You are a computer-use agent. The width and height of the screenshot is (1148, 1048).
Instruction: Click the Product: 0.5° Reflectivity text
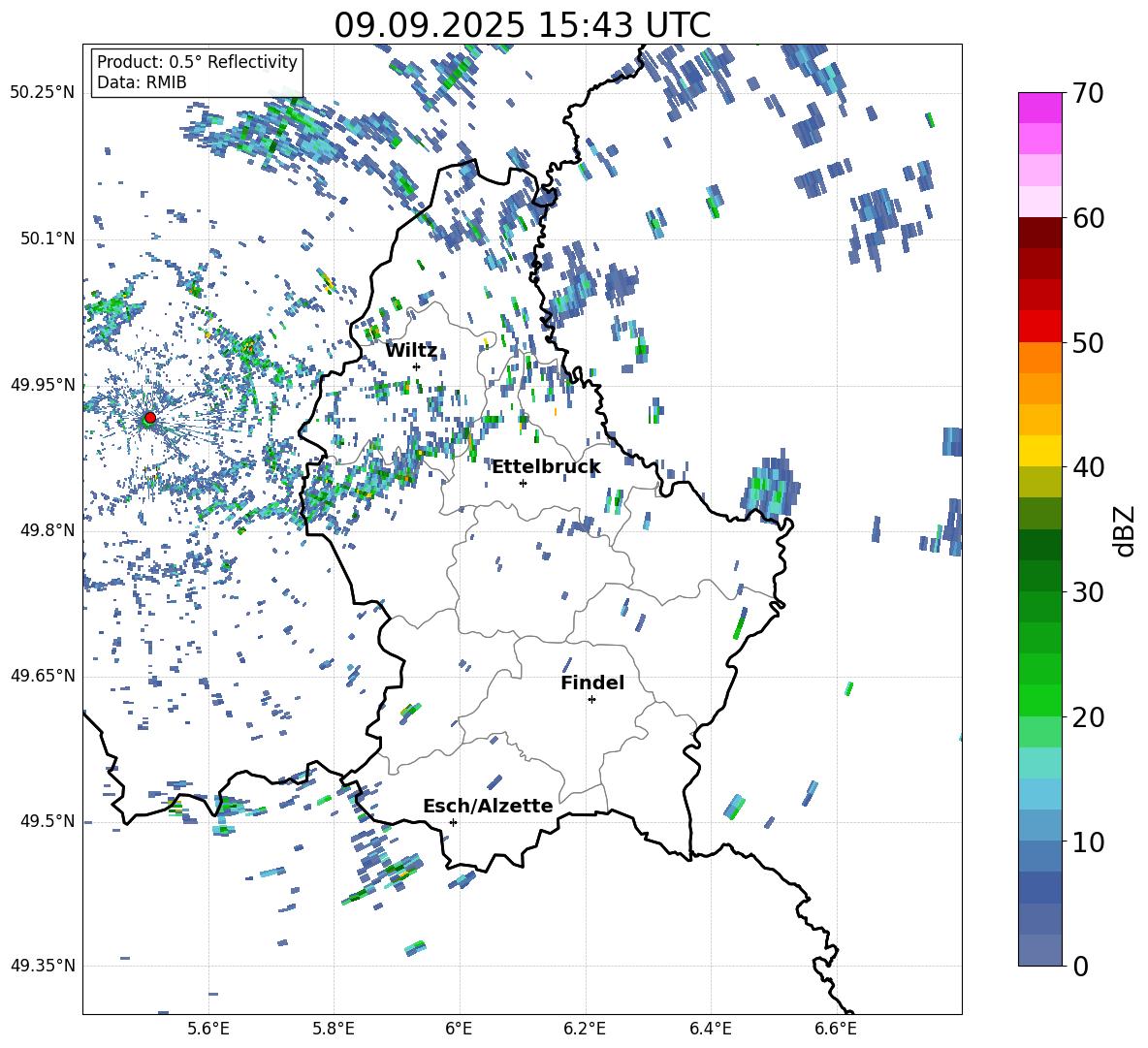click(x=197, y=61)
